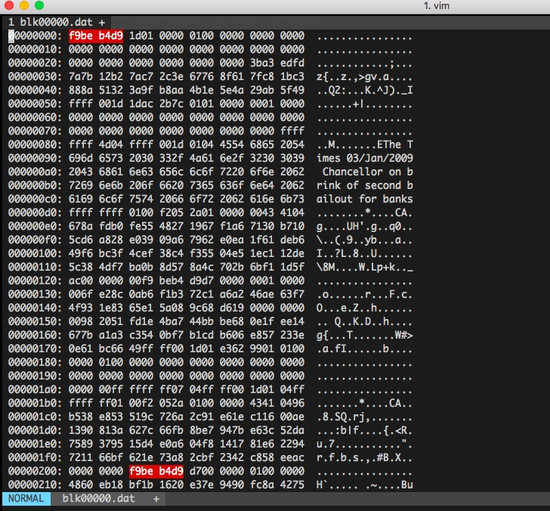Click the highlighted f9be bytes at offset 00000200

point(141,471)
